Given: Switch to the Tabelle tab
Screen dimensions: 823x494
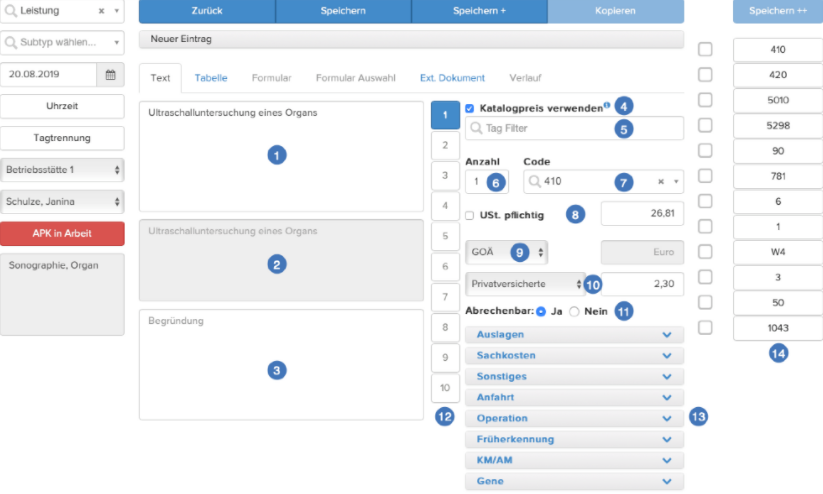Looking at the screenshot, I should point(211,78).
